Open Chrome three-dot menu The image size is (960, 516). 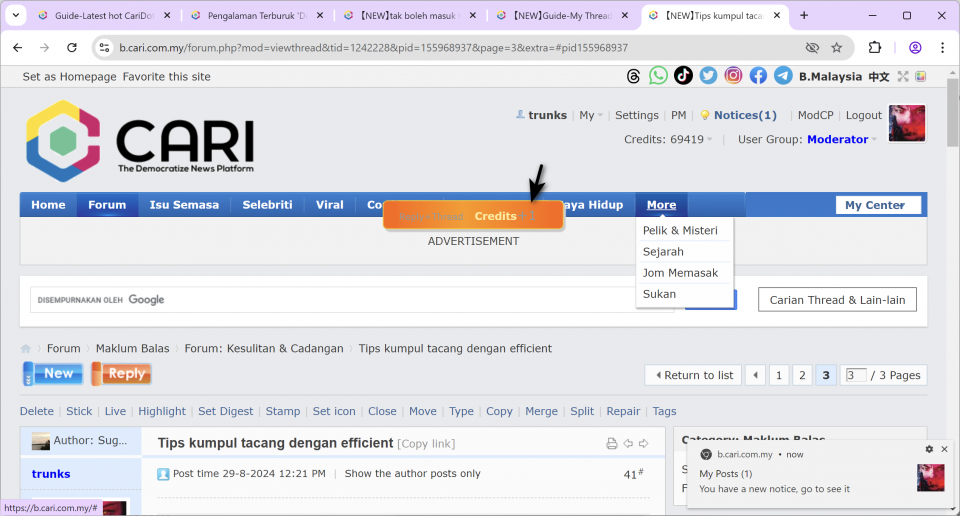942,48
